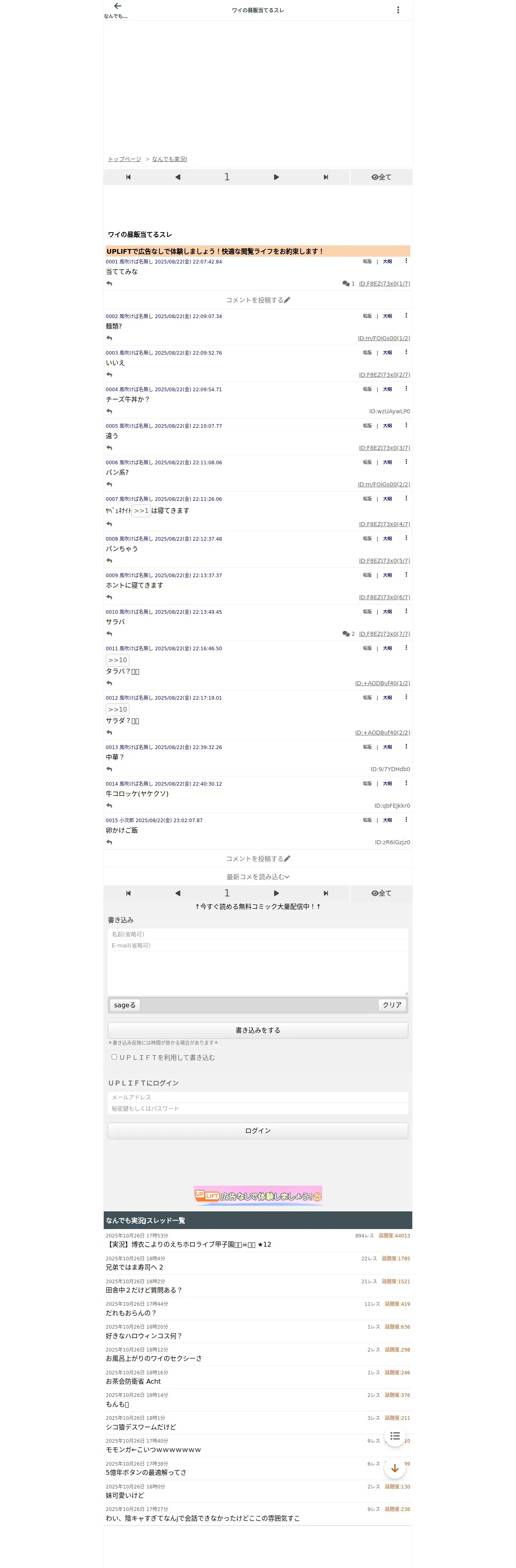Reply to post 0001 当ててみな

[109, 283]
